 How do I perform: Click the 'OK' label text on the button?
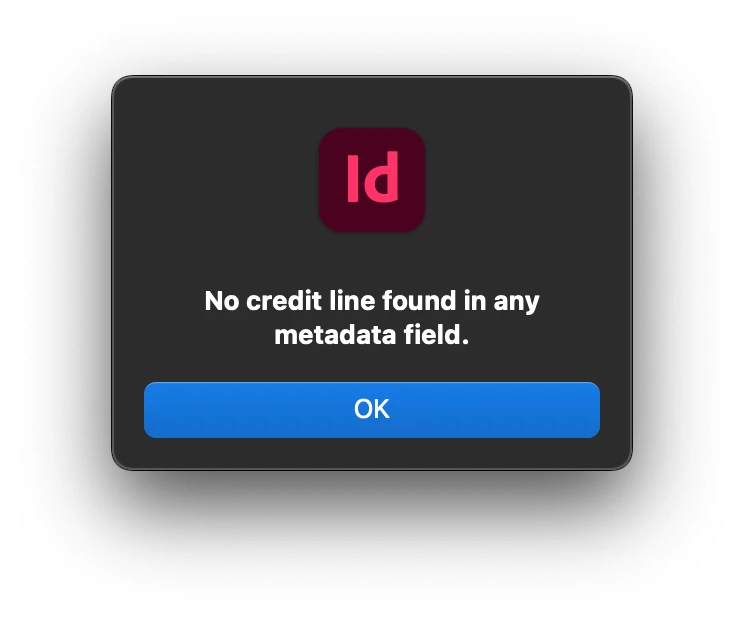point(372,409)
